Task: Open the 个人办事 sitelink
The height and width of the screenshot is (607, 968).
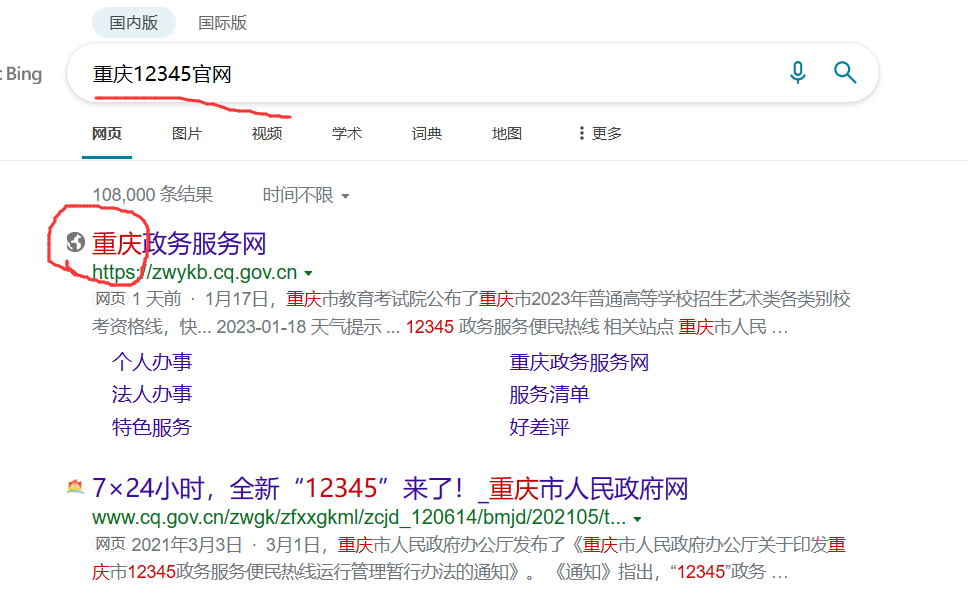Action: pos(152,362)
